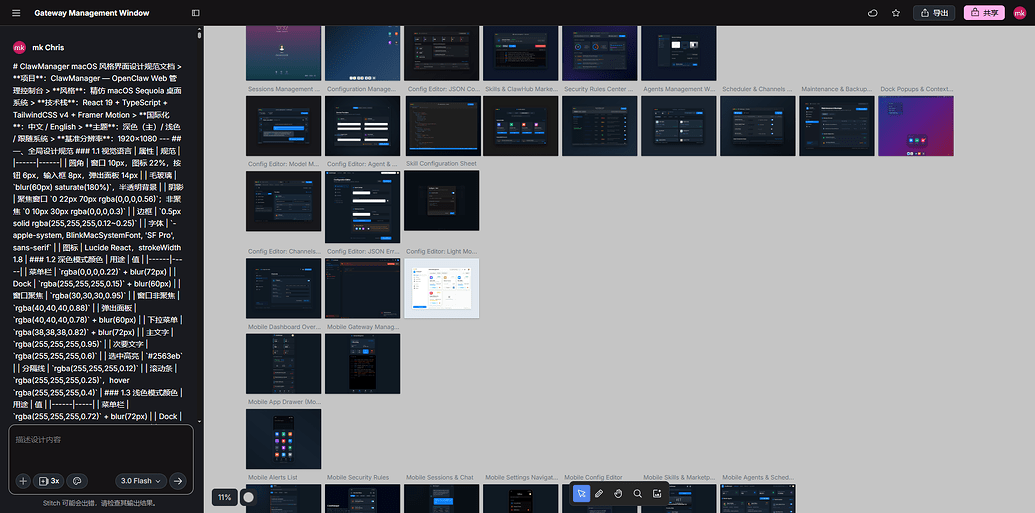Open the Scheduler & Channels thumbnail
The width and height of the screenshot is (1035, 513).
point(758,126)
